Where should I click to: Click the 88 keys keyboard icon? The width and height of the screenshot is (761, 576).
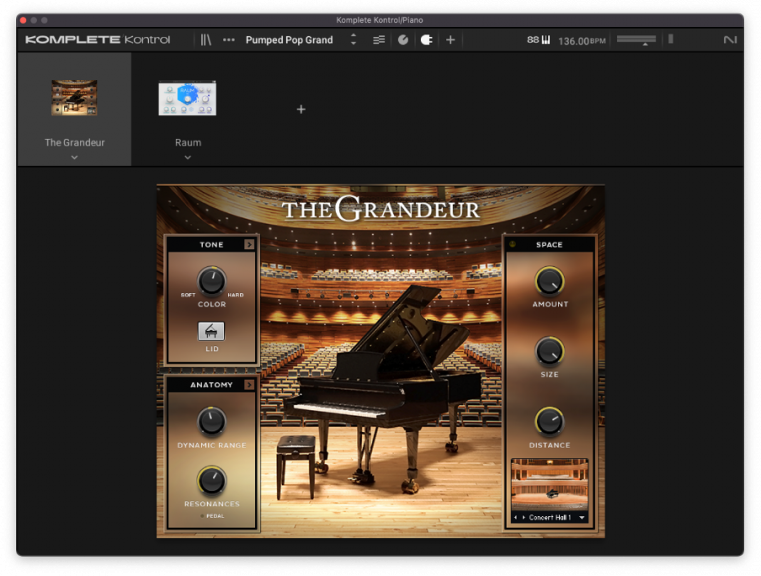point(539,40)
